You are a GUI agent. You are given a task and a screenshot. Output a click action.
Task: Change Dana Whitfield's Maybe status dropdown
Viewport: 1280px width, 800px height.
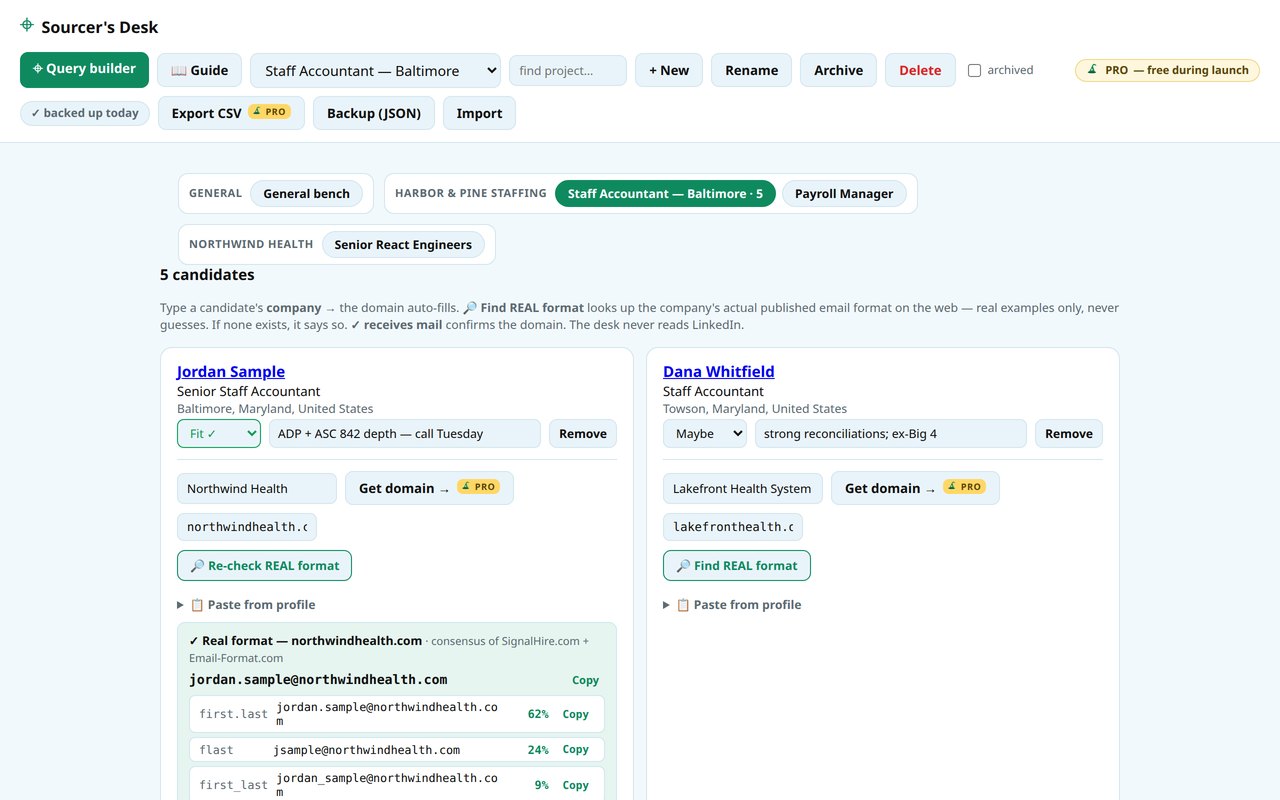(x=705, y=433)
